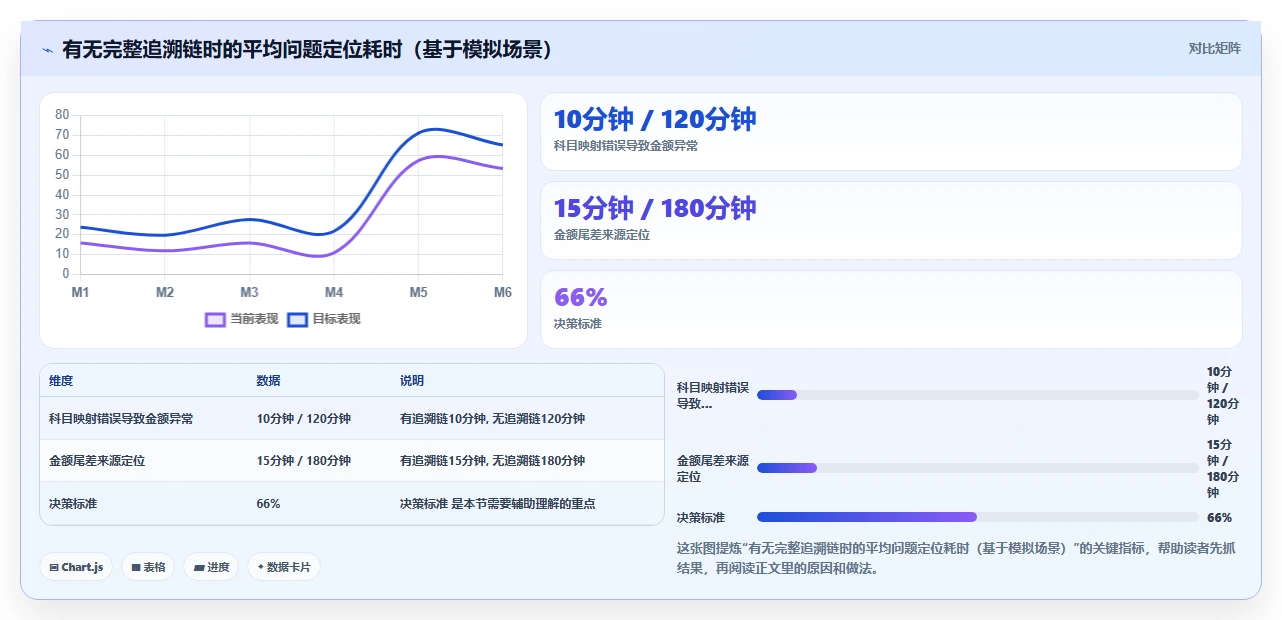Click the 说明 column header

point(412,381)
